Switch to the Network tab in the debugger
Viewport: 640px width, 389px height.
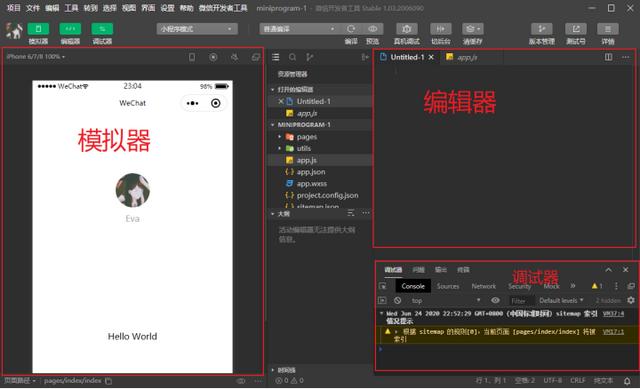pos(484,286)
